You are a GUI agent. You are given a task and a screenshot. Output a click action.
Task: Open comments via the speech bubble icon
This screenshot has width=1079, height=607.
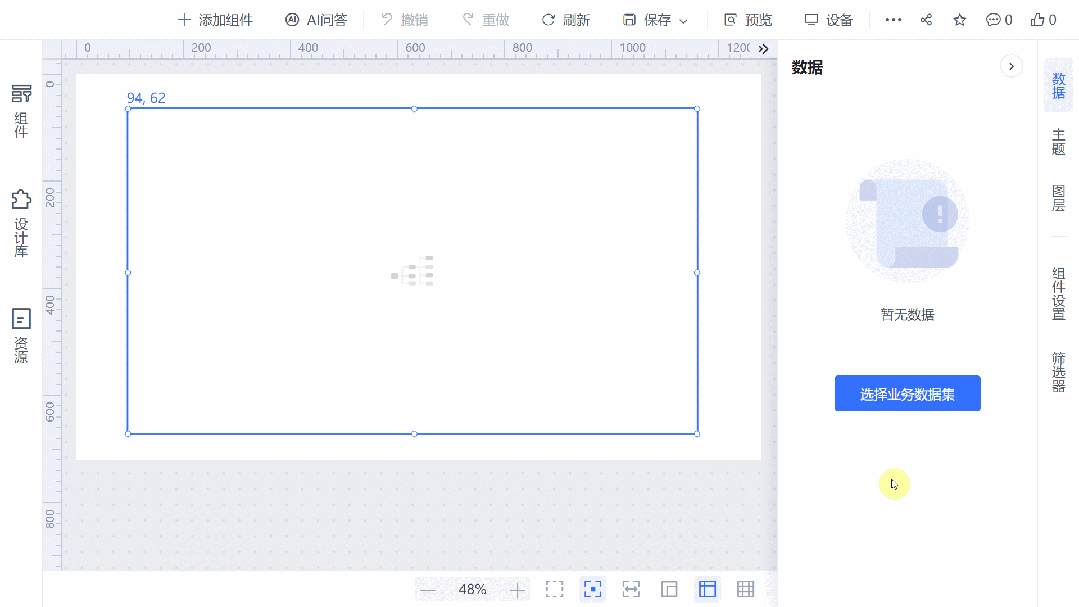pyautogui.click(x=993, y=19)
